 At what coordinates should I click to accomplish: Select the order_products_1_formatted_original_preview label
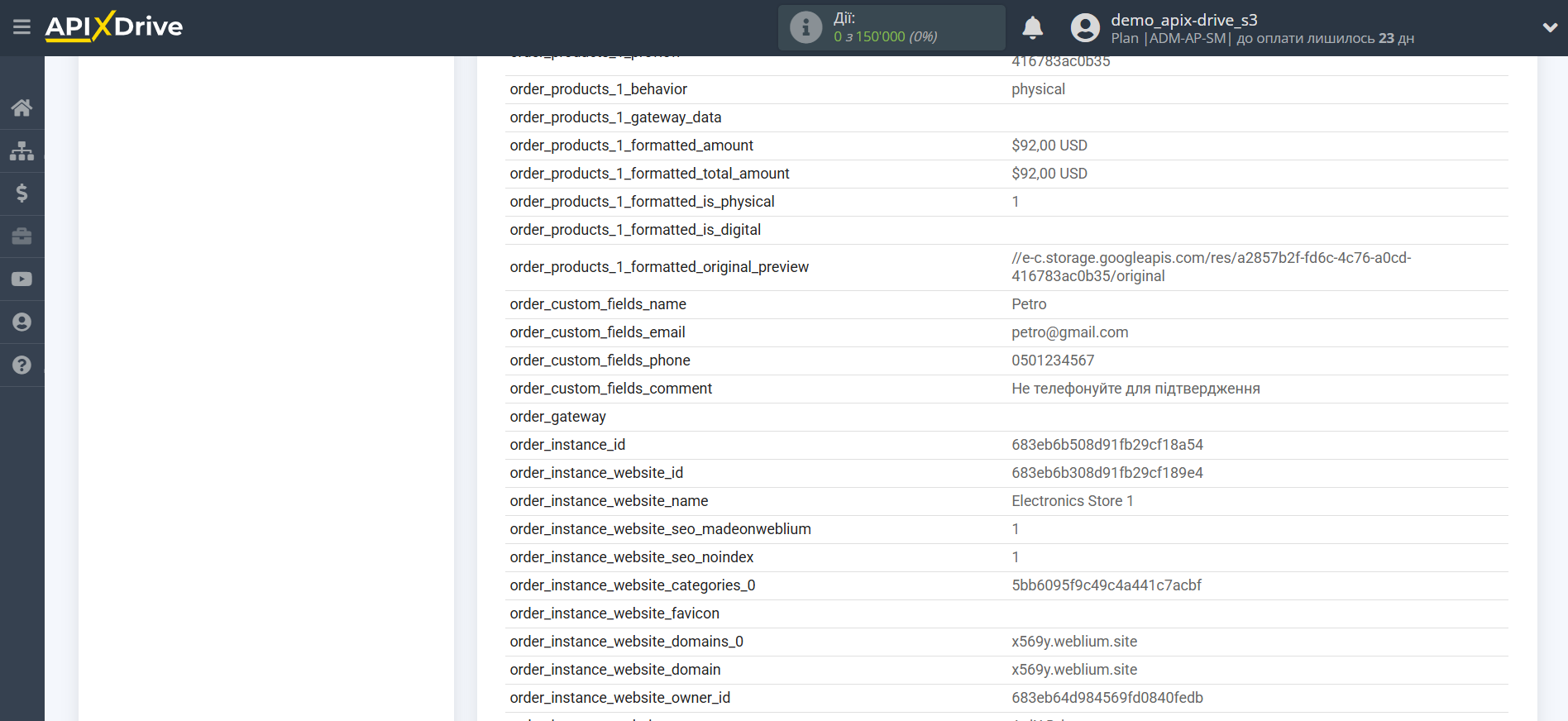(x=659, y=267)
